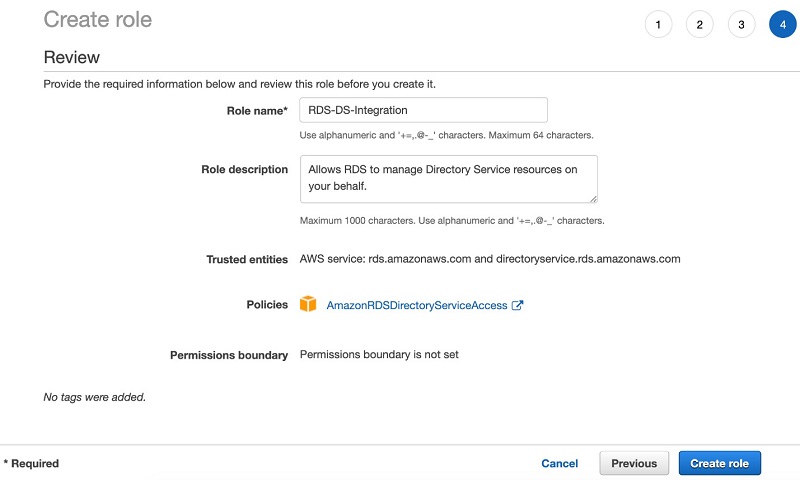Open the AmazonRDSDirectoryServiceAccess policy link
The width and height of the screenshot is (800, 480).
(417, 305)
